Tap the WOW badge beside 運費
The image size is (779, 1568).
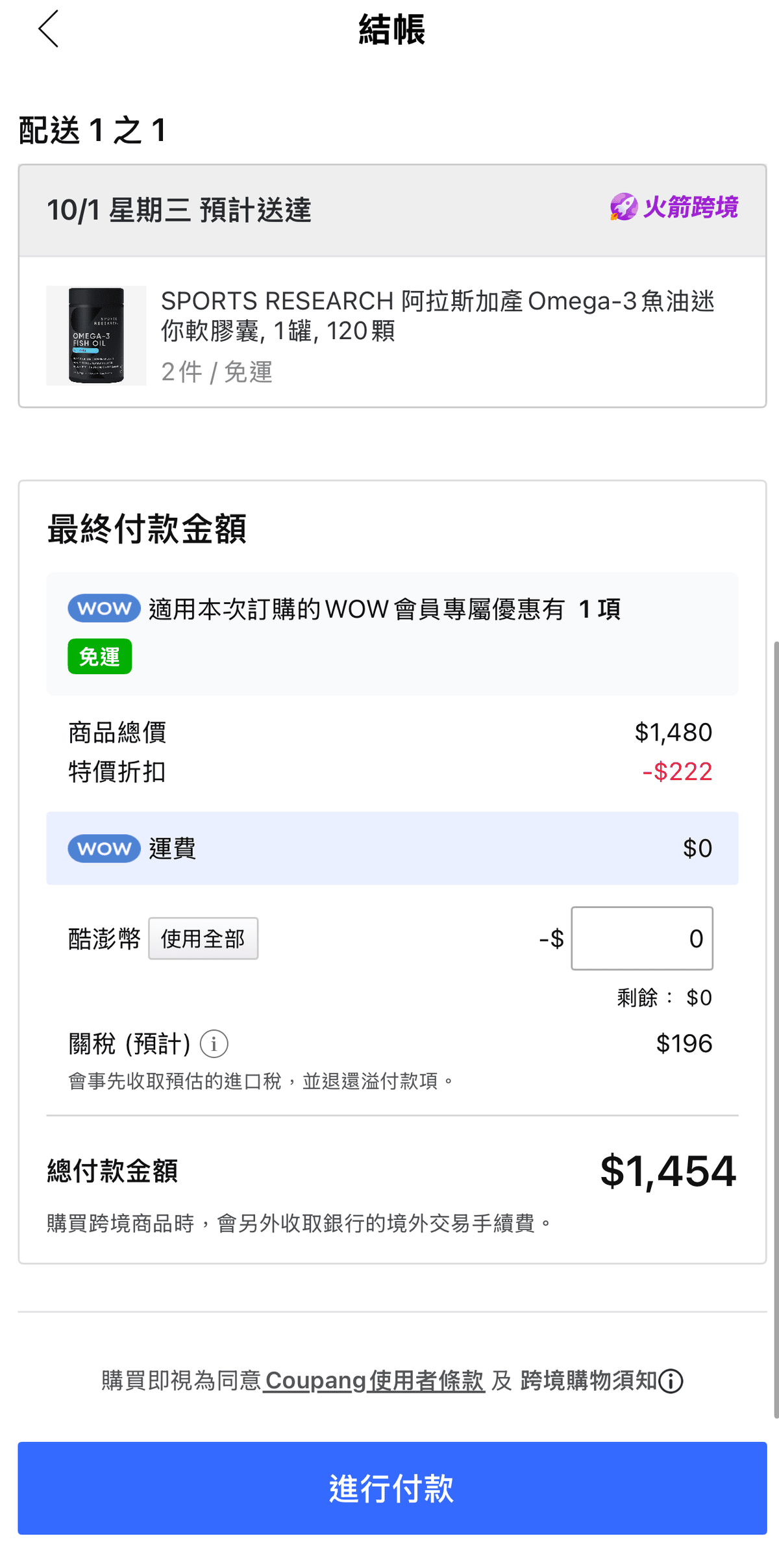coord(104,848)
